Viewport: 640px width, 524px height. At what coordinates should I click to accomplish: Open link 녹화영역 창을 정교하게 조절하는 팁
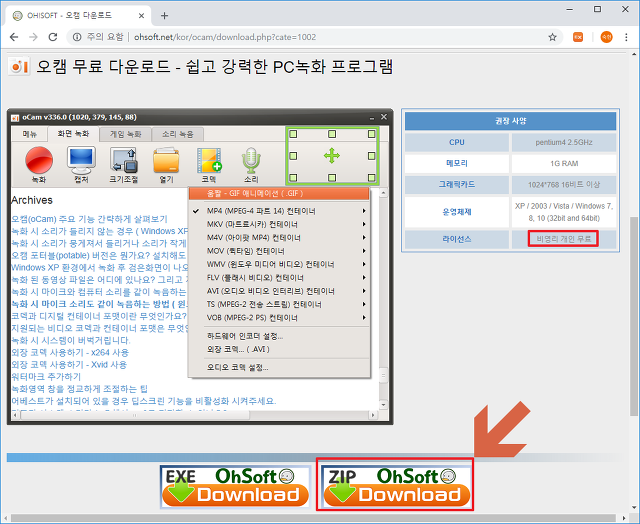tap(79, 389)
